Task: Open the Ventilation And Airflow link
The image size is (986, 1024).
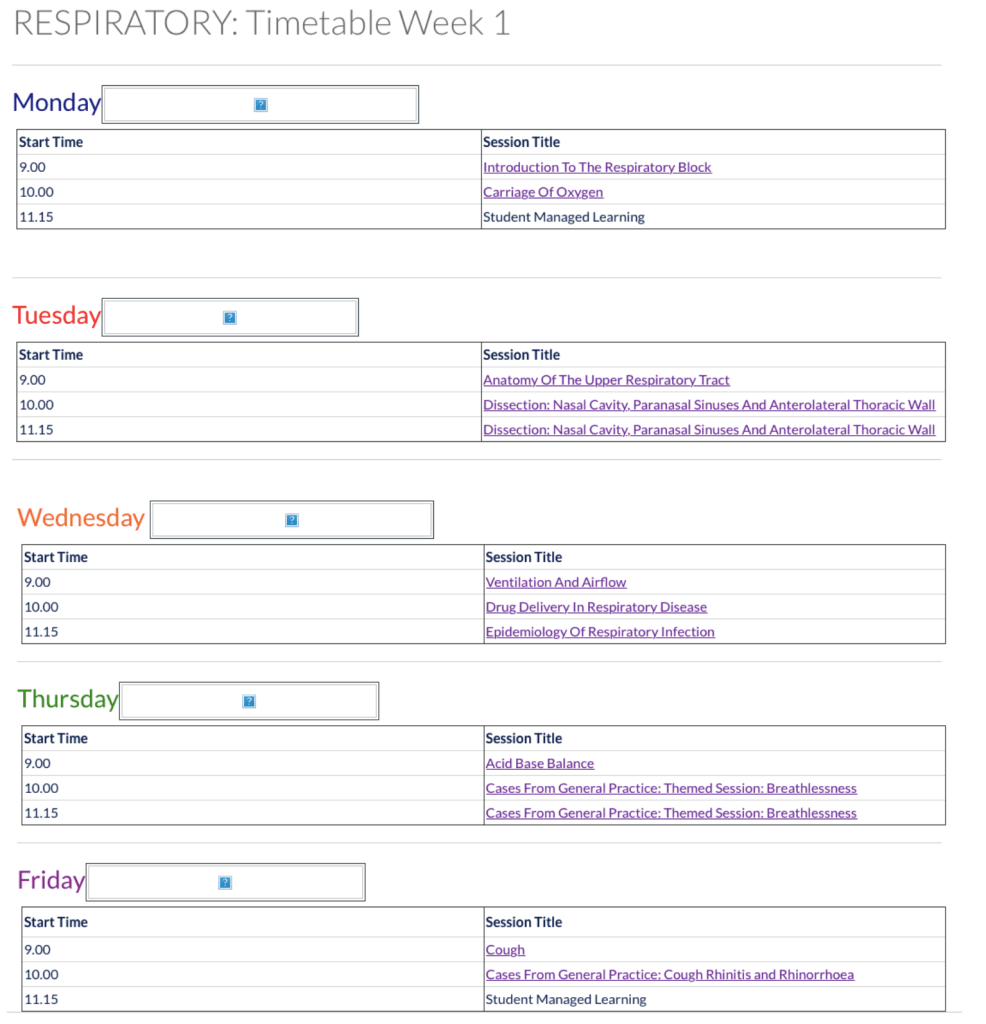Action: (556, 583)
